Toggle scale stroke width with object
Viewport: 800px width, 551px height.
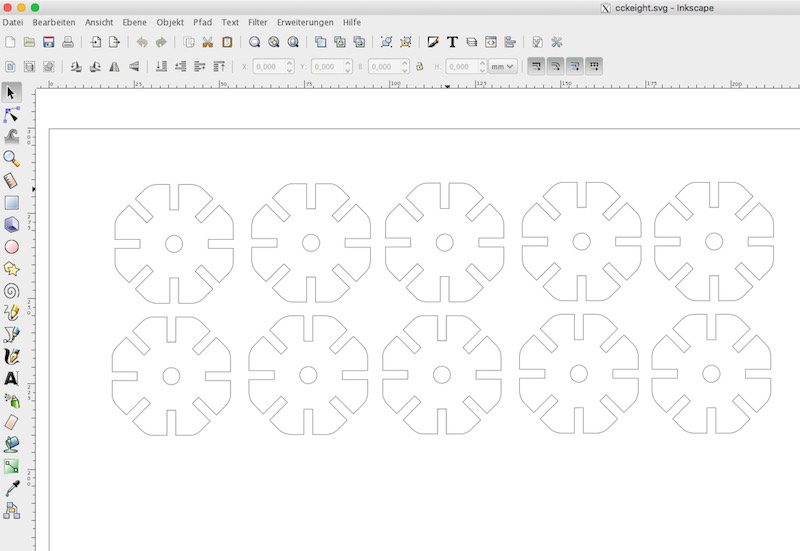click(536, 66)
